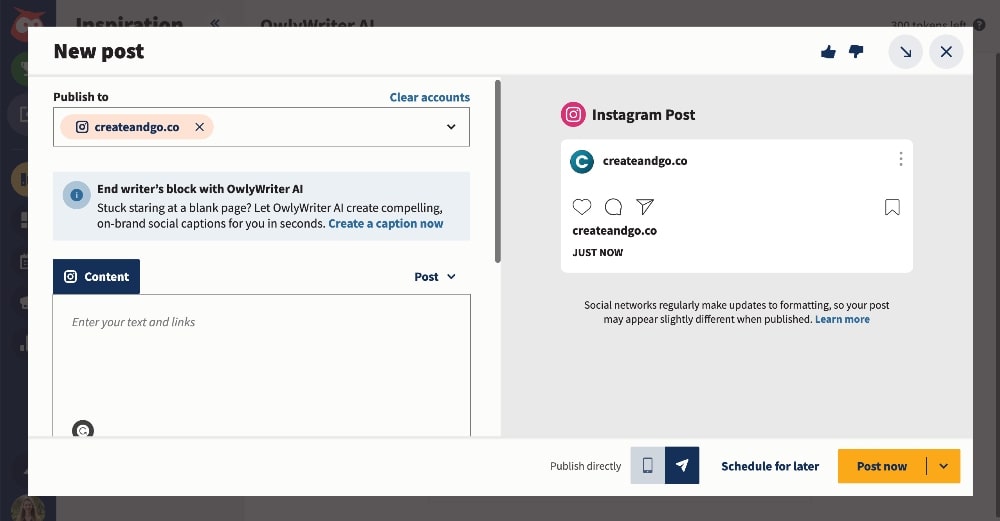The height and width of the screenshot is (521, 1000).
Task: Click the createandgo.co profile avatar in preview
Action: tap(582, 161)
